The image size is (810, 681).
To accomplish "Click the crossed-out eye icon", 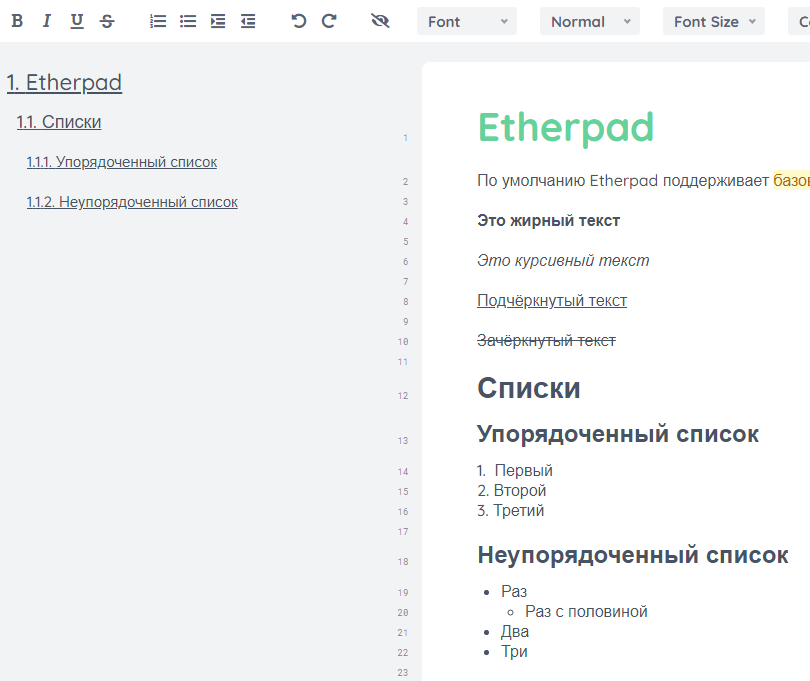I will [380, 21].
